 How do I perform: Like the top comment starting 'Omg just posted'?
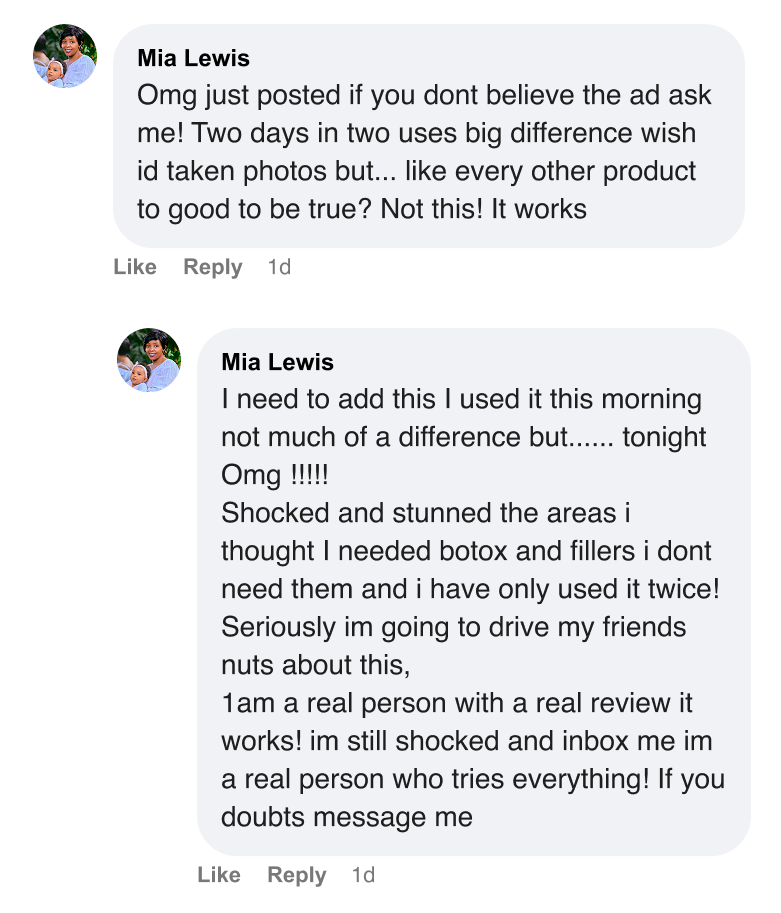tap(135, 267)
